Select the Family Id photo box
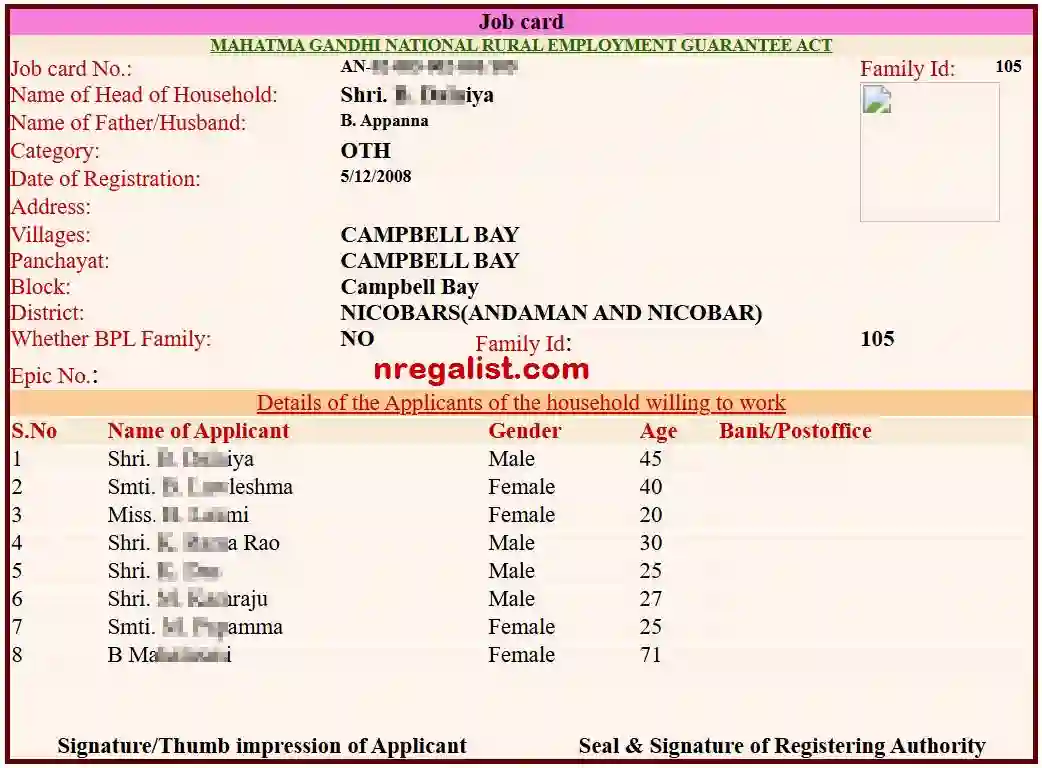Viewport: 1042px width, 768px height. [929, 151]
